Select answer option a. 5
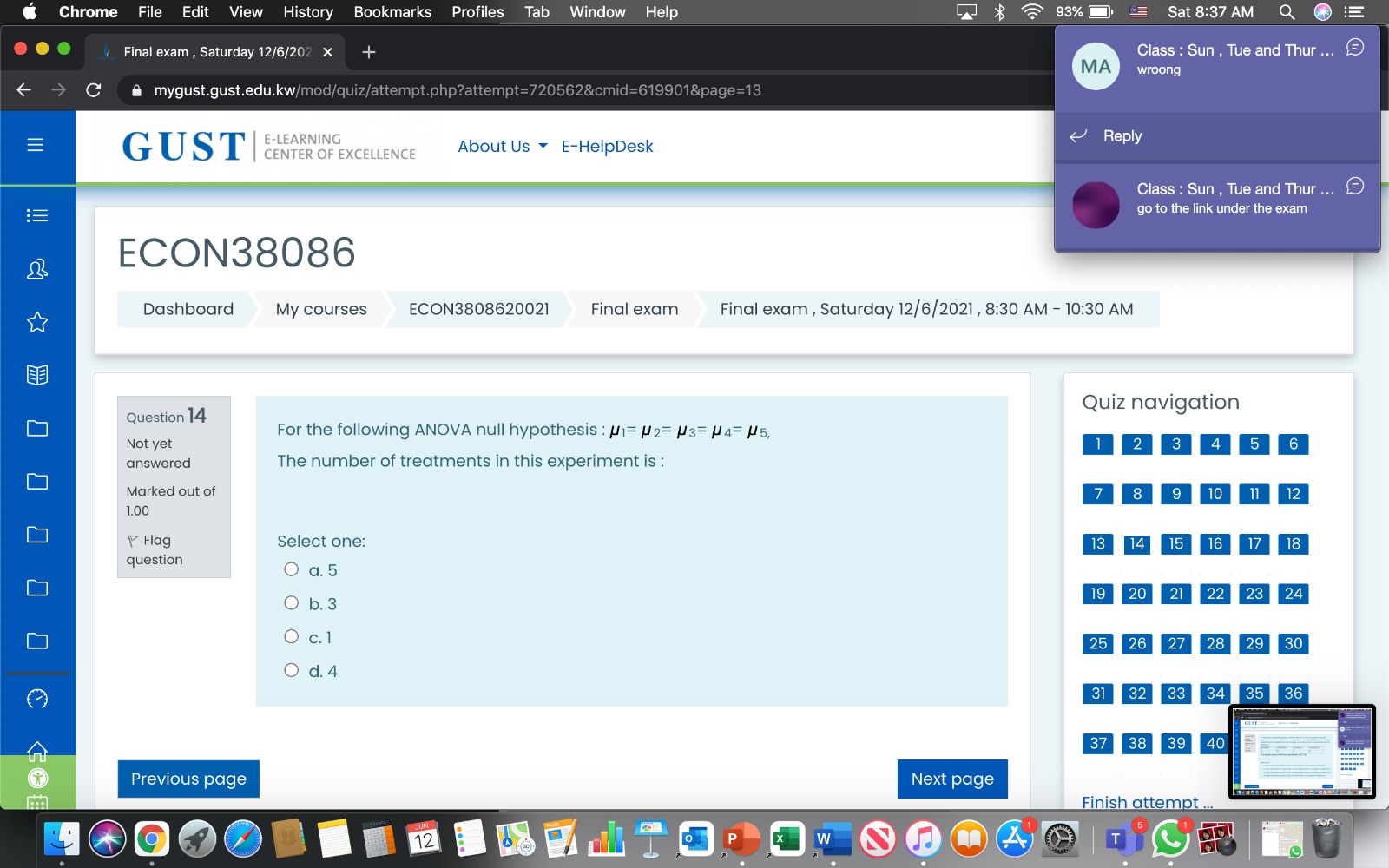The width and height of the screenshot is (1389, 868). point(292,569)
